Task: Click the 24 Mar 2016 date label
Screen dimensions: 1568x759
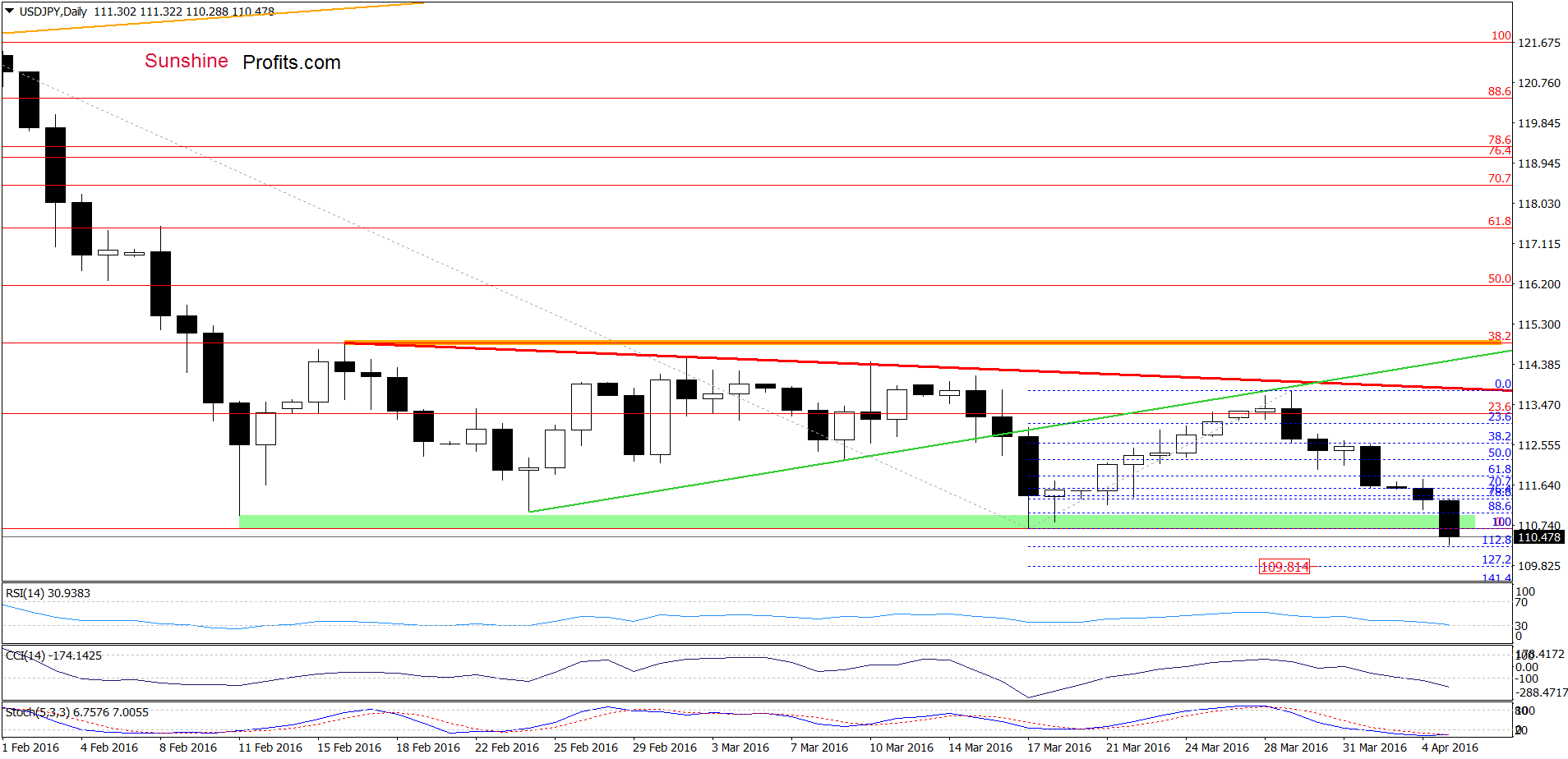Action: point(1217,747)
